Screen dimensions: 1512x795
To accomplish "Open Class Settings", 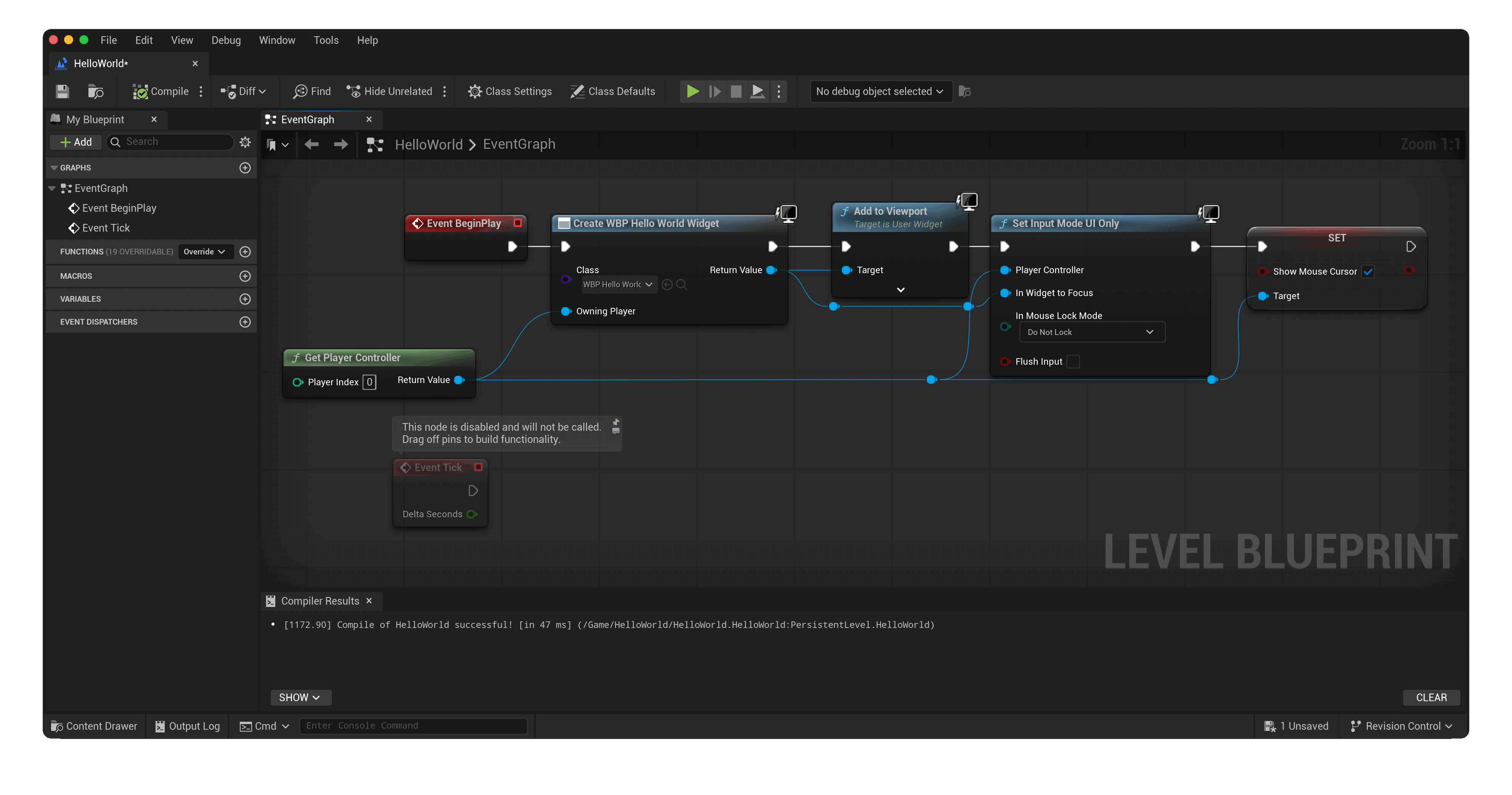I will (x=509, y=91).
